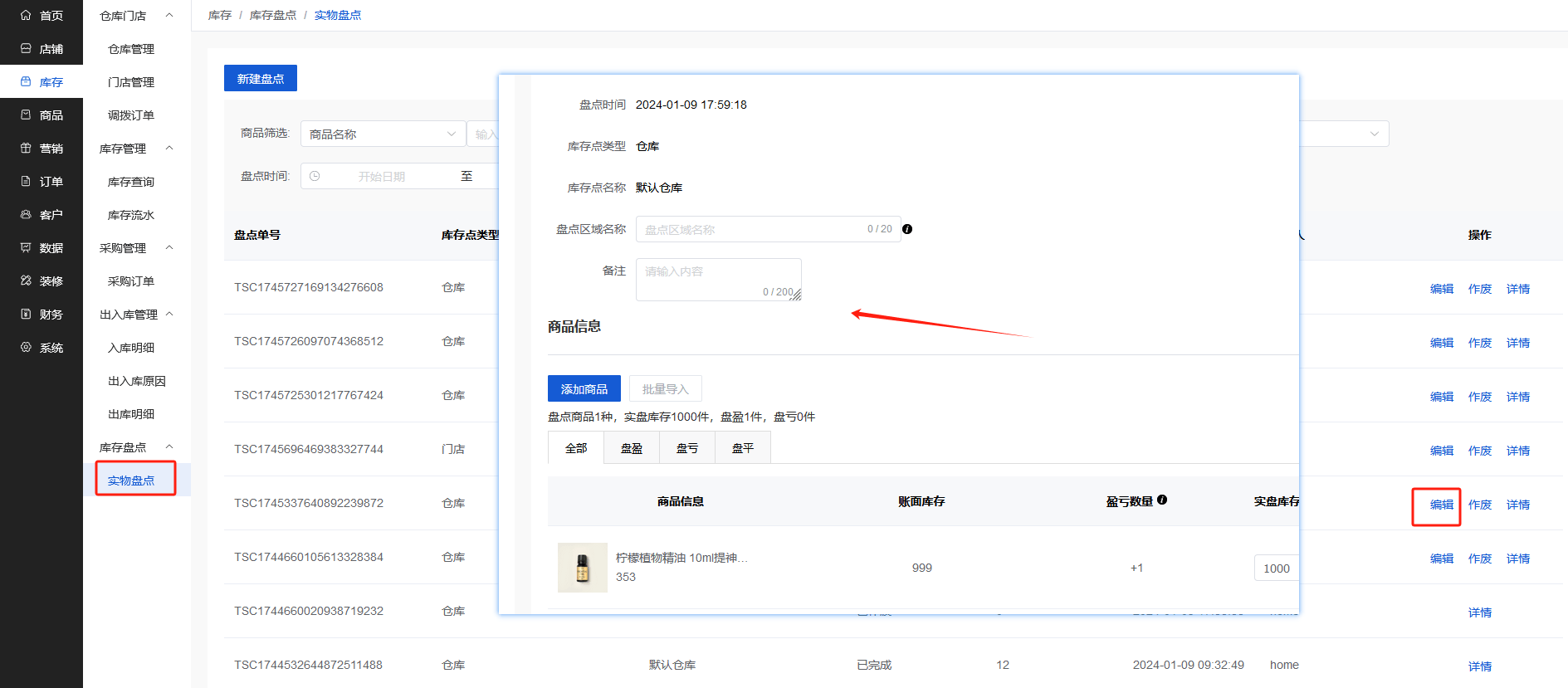
Task: Focus the 备注 textarea
Action: 719,280
